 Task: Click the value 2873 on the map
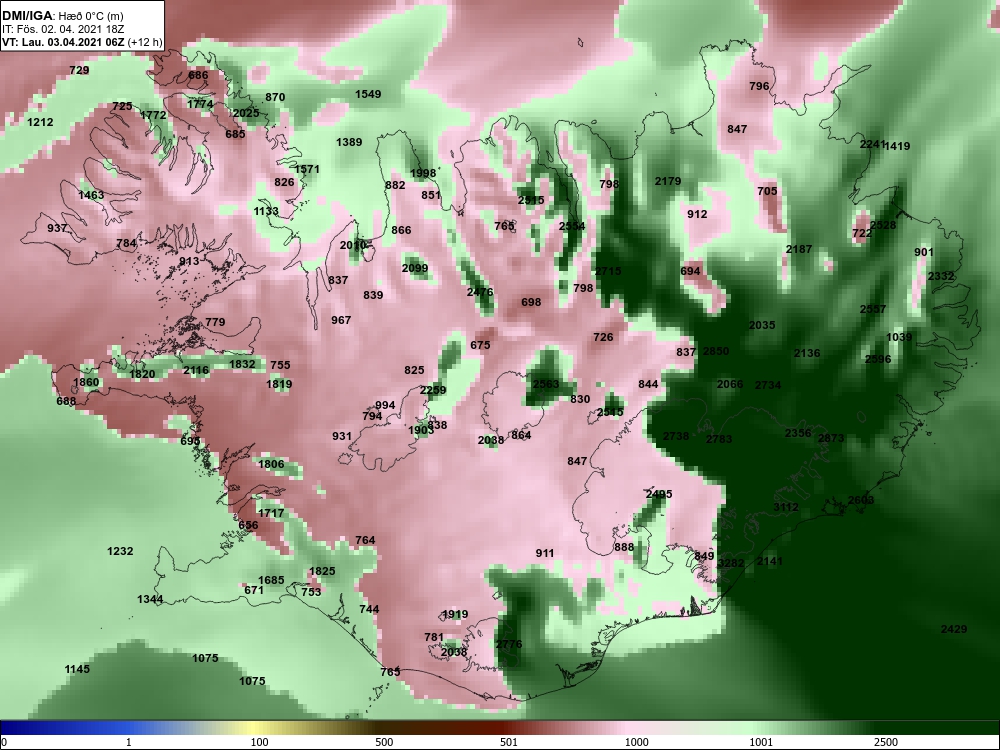pos(831,438)
